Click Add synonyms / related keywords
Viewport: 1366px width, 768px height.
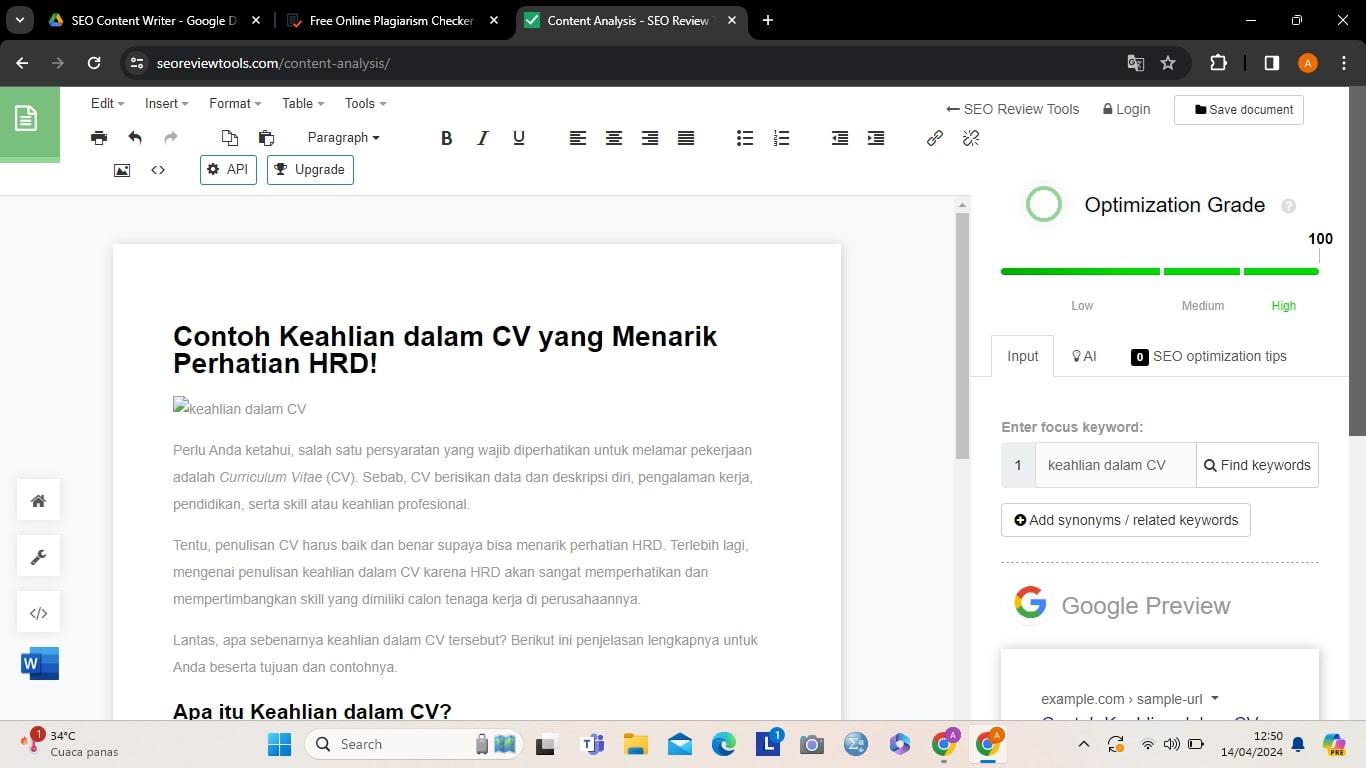pos(1126,520)
